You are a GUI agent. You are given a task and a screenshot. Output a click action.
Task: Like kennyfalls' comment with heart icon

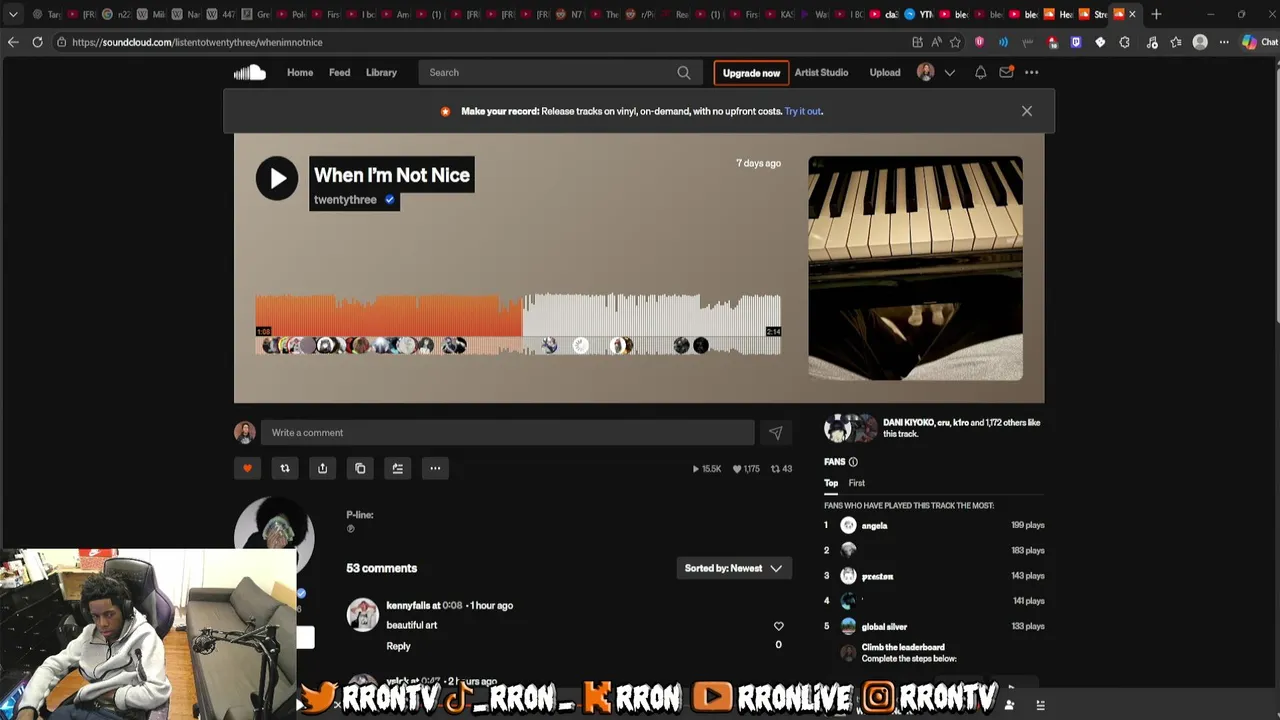tap(778, 626)
